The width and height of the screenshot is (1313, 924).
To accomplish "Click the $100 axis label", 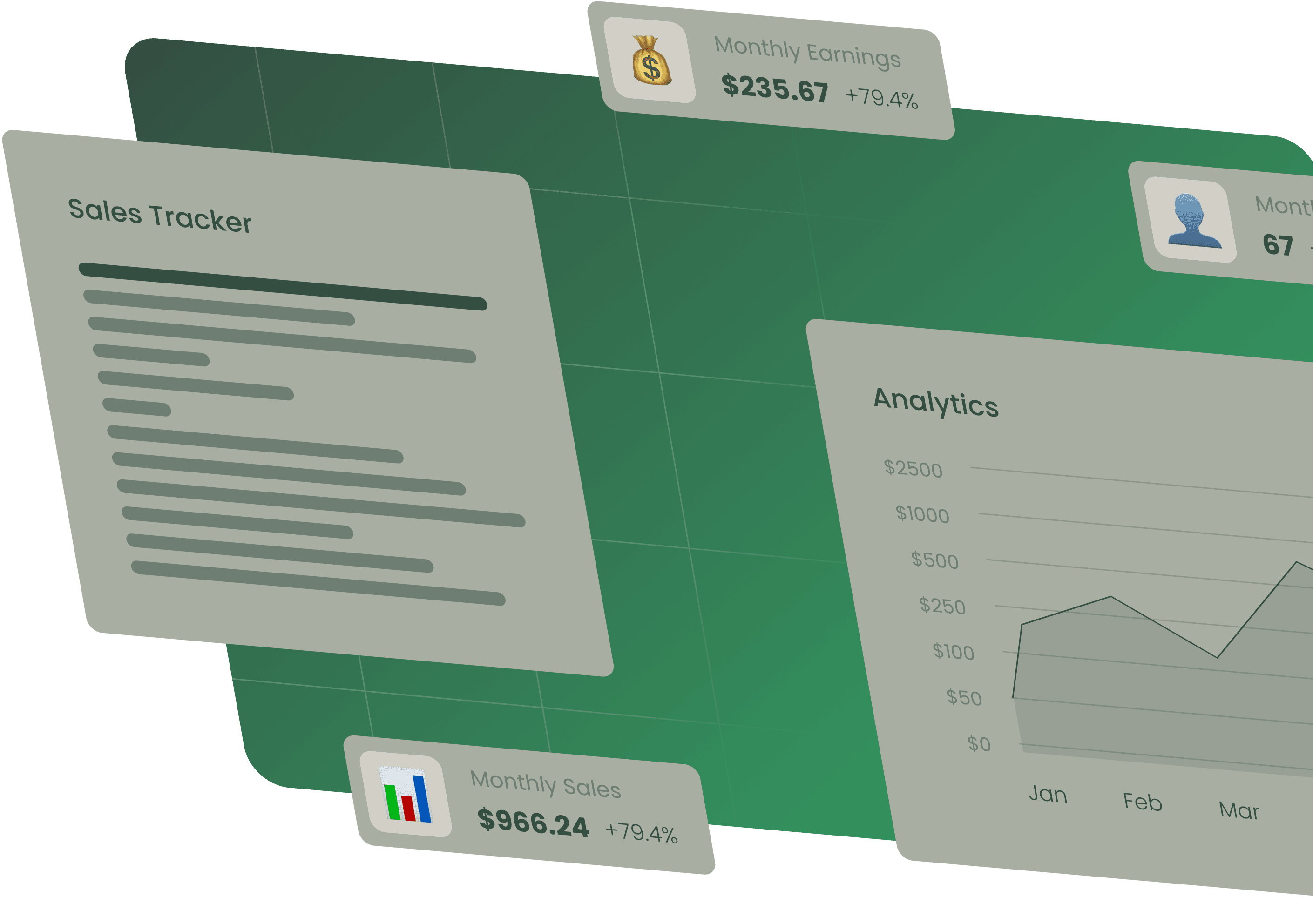I will click(x=953, y=651).
